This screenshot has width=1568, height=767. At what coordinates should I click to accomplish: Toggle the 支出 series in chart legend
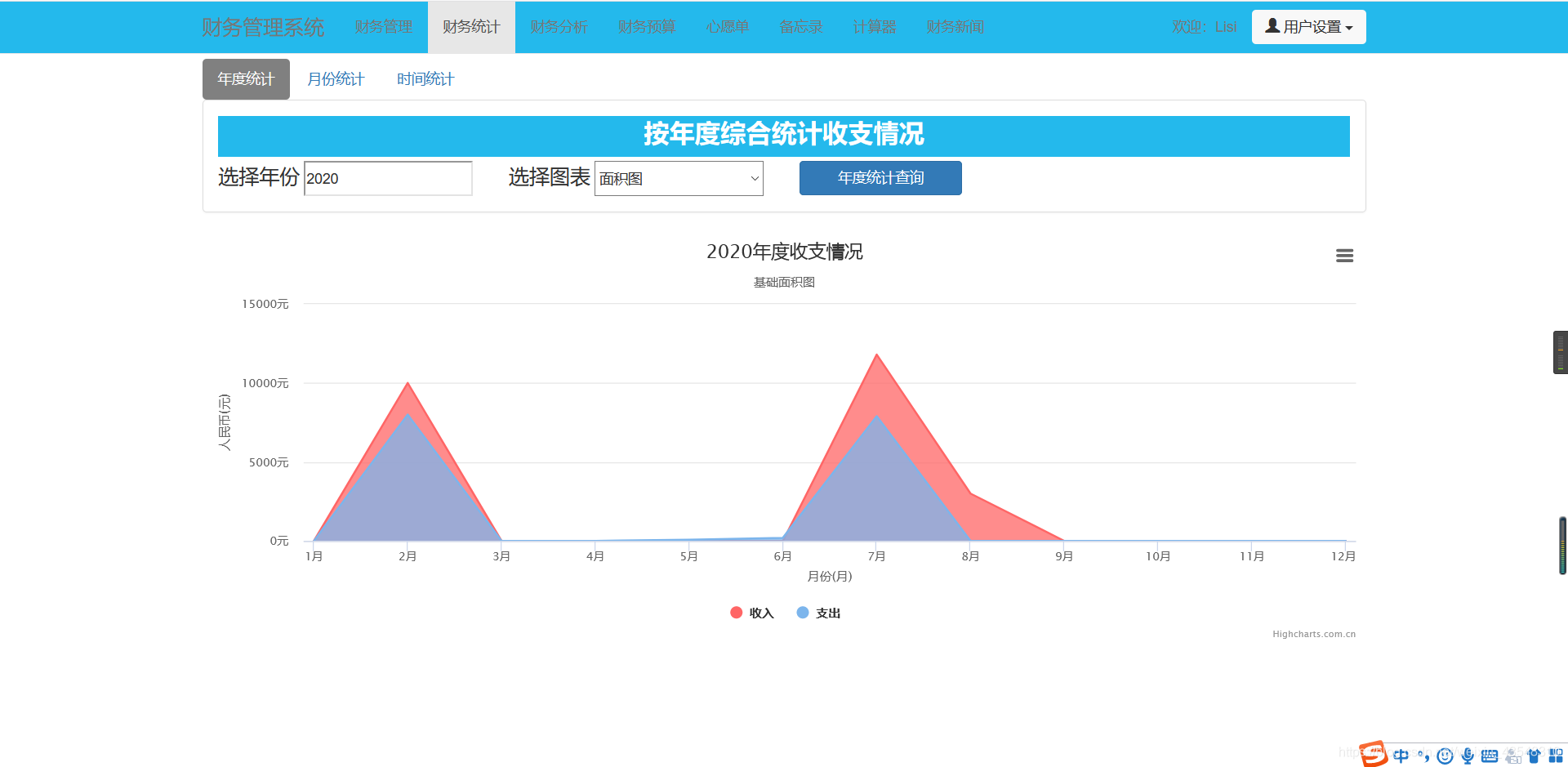pyautogui.click(x=818, y=613)
